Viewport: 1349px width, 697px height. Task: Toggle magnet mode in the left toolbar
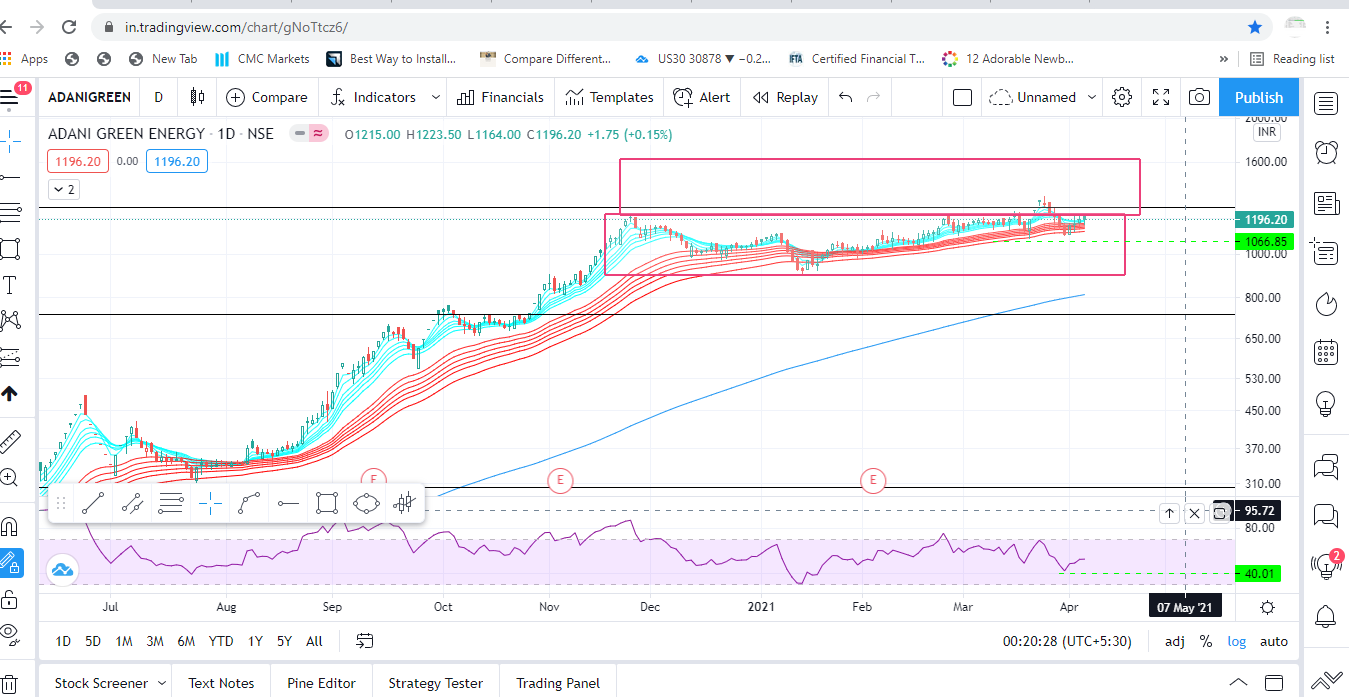point(10,526)
